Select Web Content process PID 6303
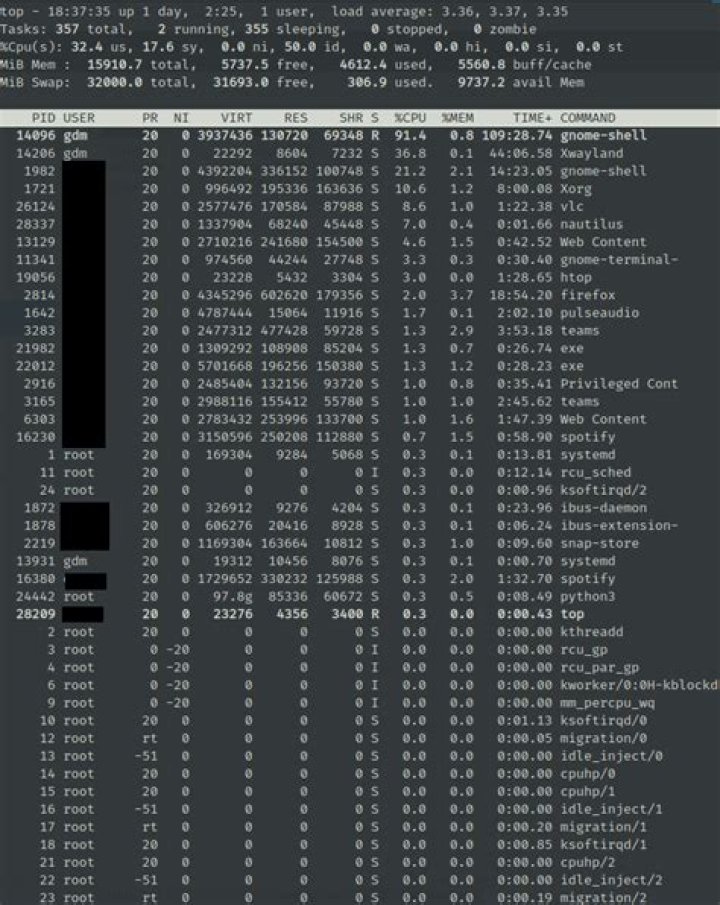Viewport: 720px width, 905px height. tap(360, 420)
